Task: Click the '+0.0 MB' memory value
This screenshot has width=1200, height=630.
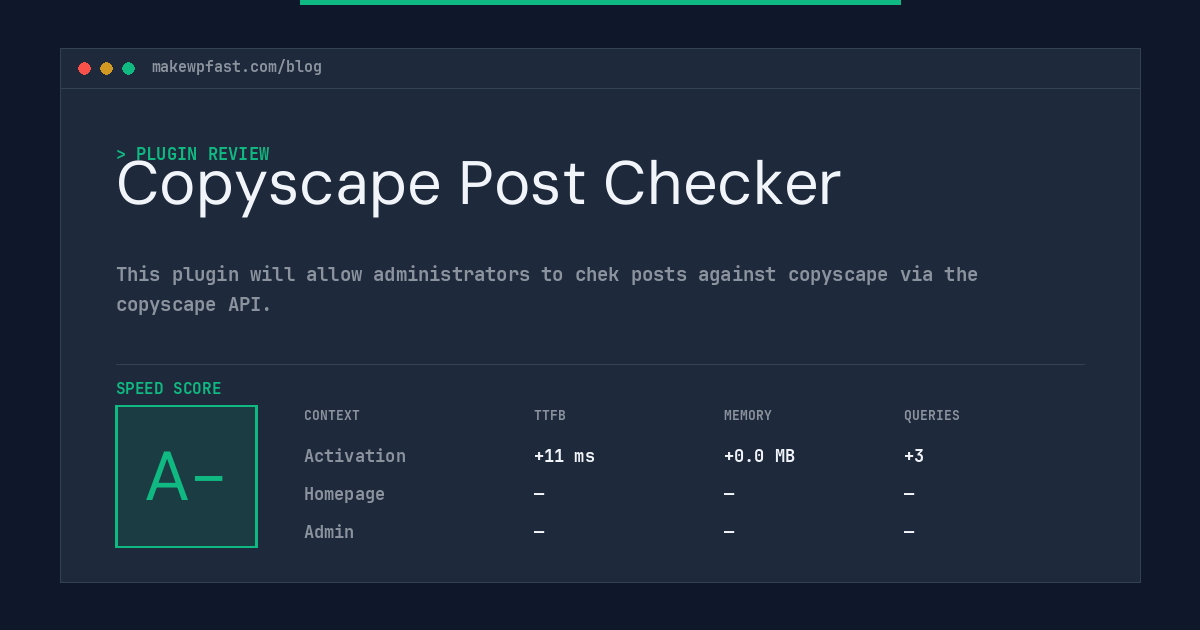Action: point(759,456)
